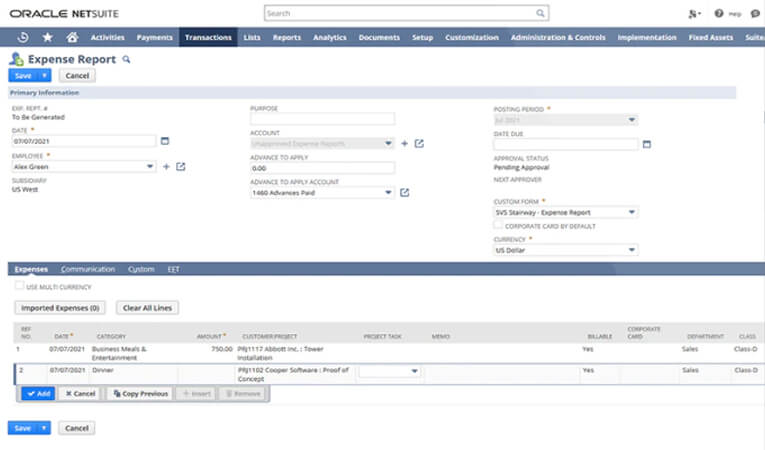Go to the Home icon
The height and width of the screenshot is (450, 765).
click(x=72, y=37)
